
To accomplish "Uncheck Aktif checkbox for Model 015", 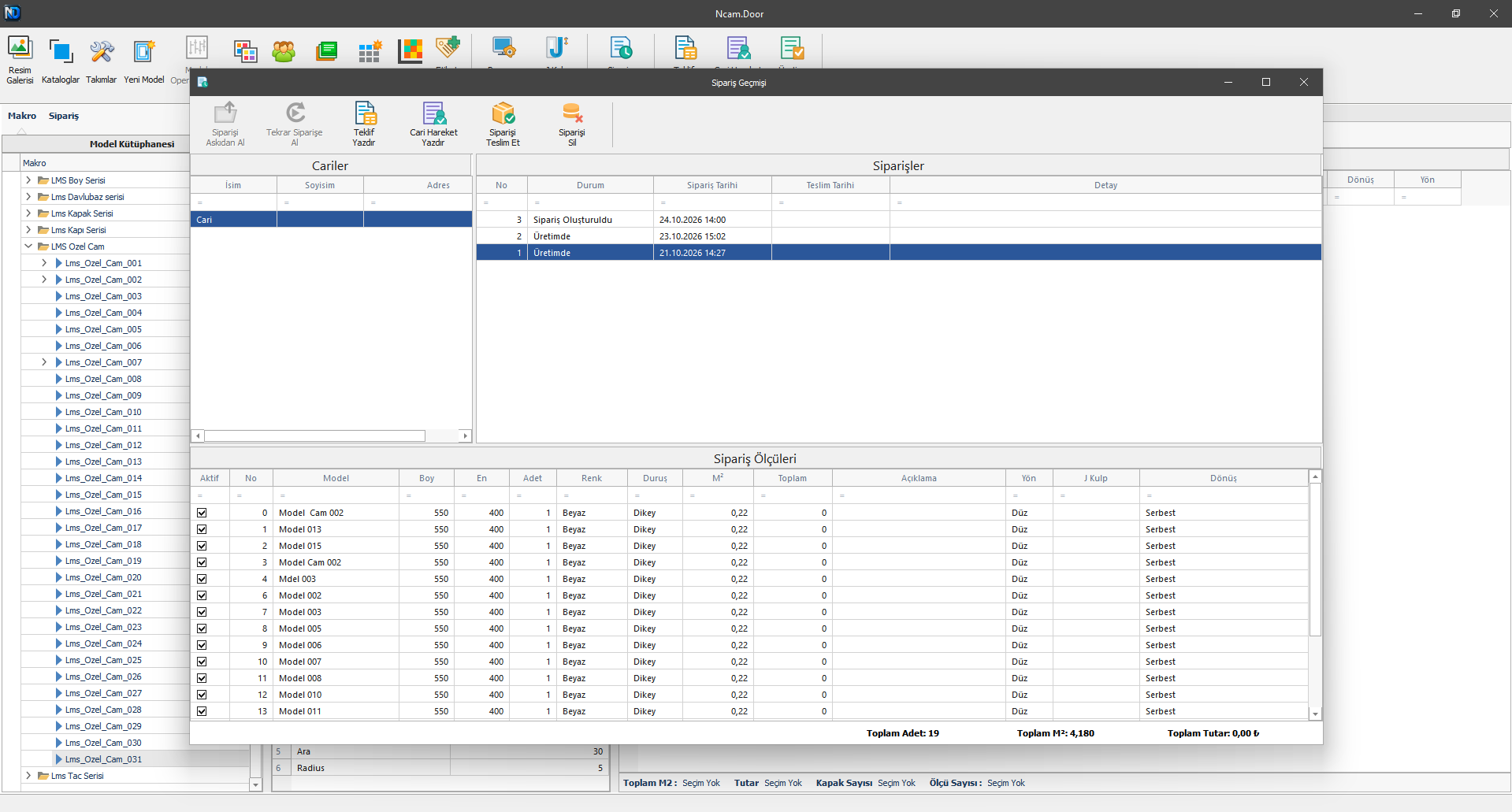I will coord(202,546).
